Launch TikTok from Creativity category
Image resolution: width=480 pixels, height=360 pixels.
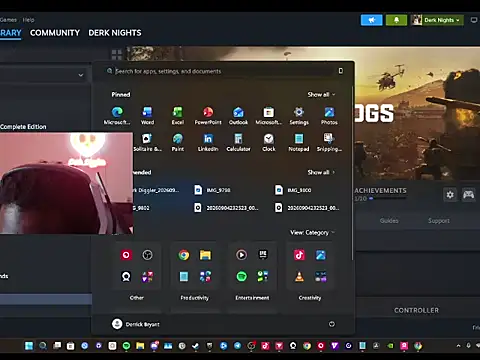coord(299,255)
